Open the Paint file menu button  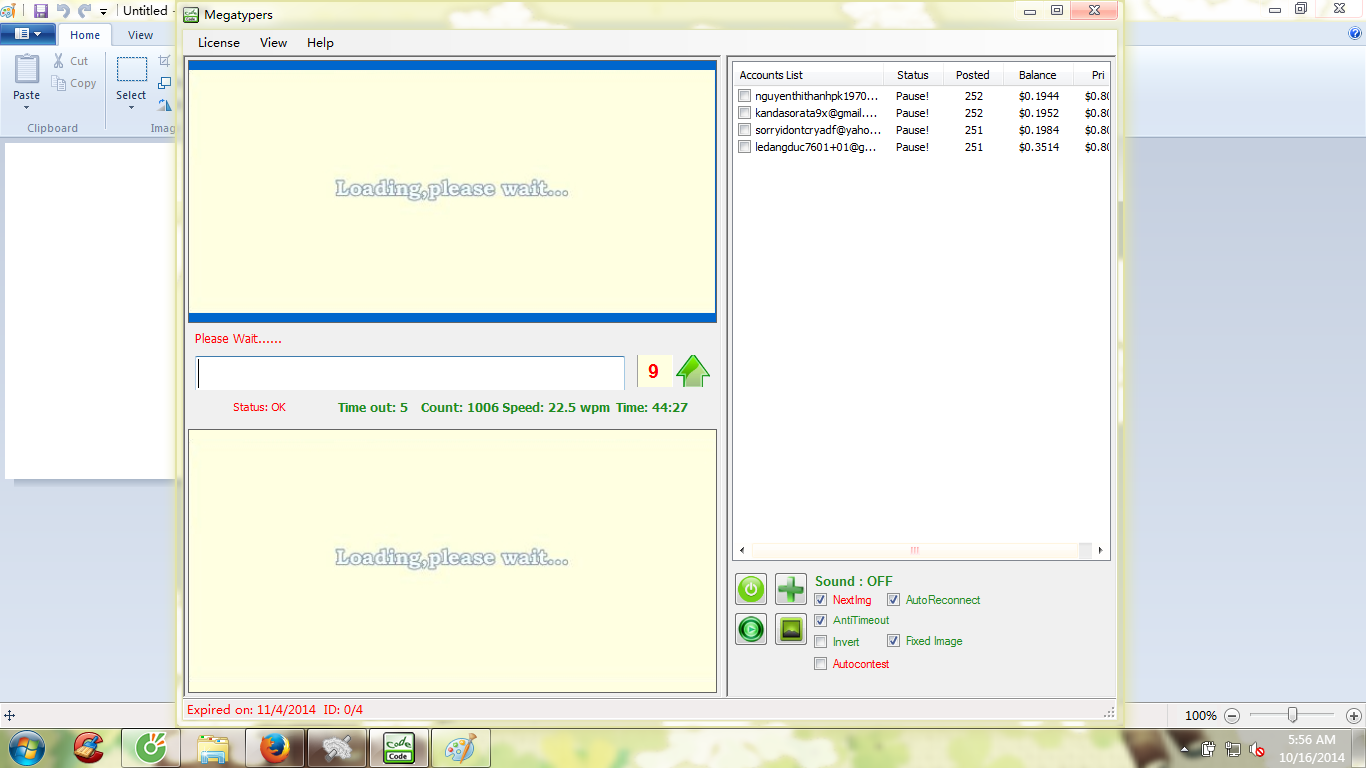pos(27,34)
